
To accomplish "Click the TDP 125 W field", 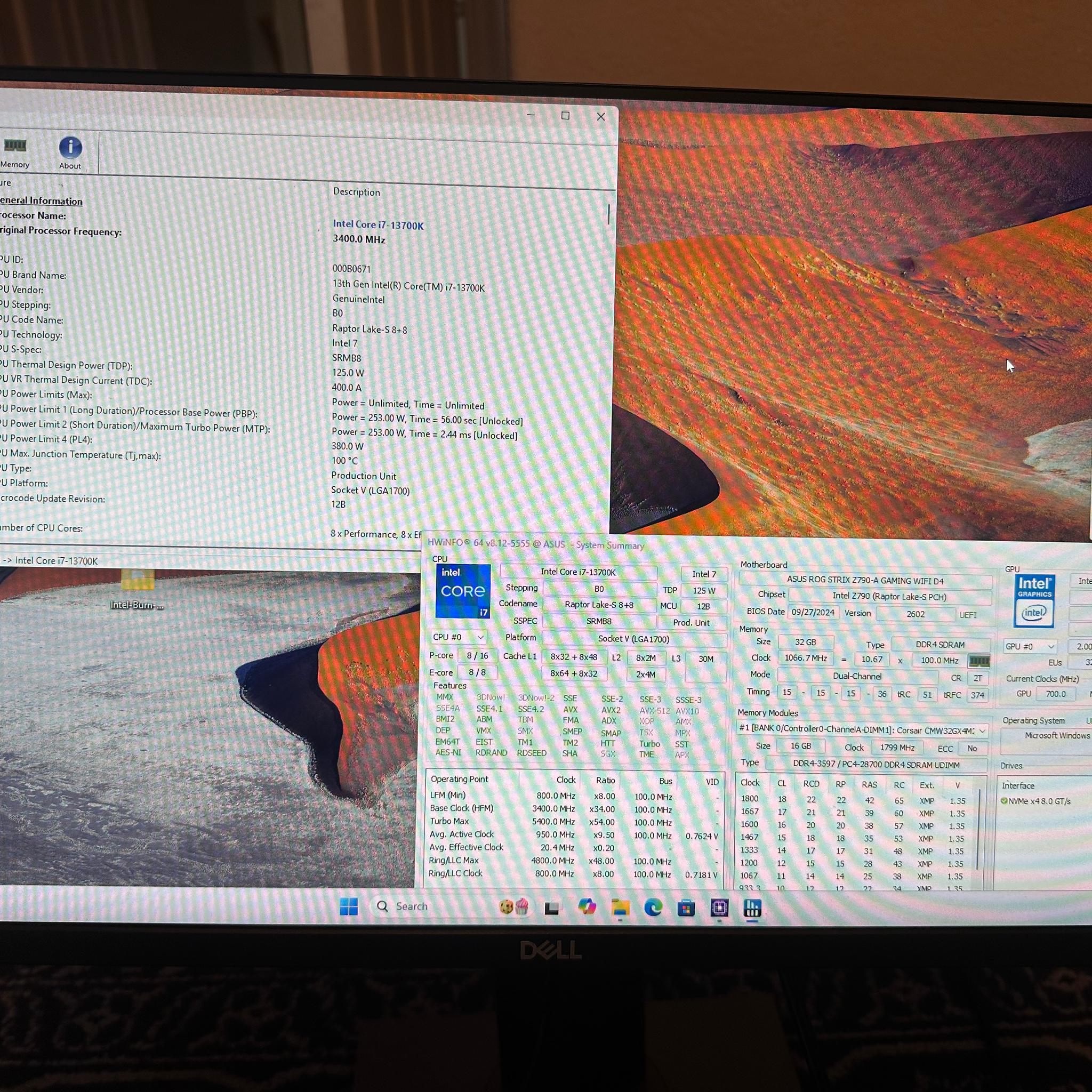I will pos(704,591).
